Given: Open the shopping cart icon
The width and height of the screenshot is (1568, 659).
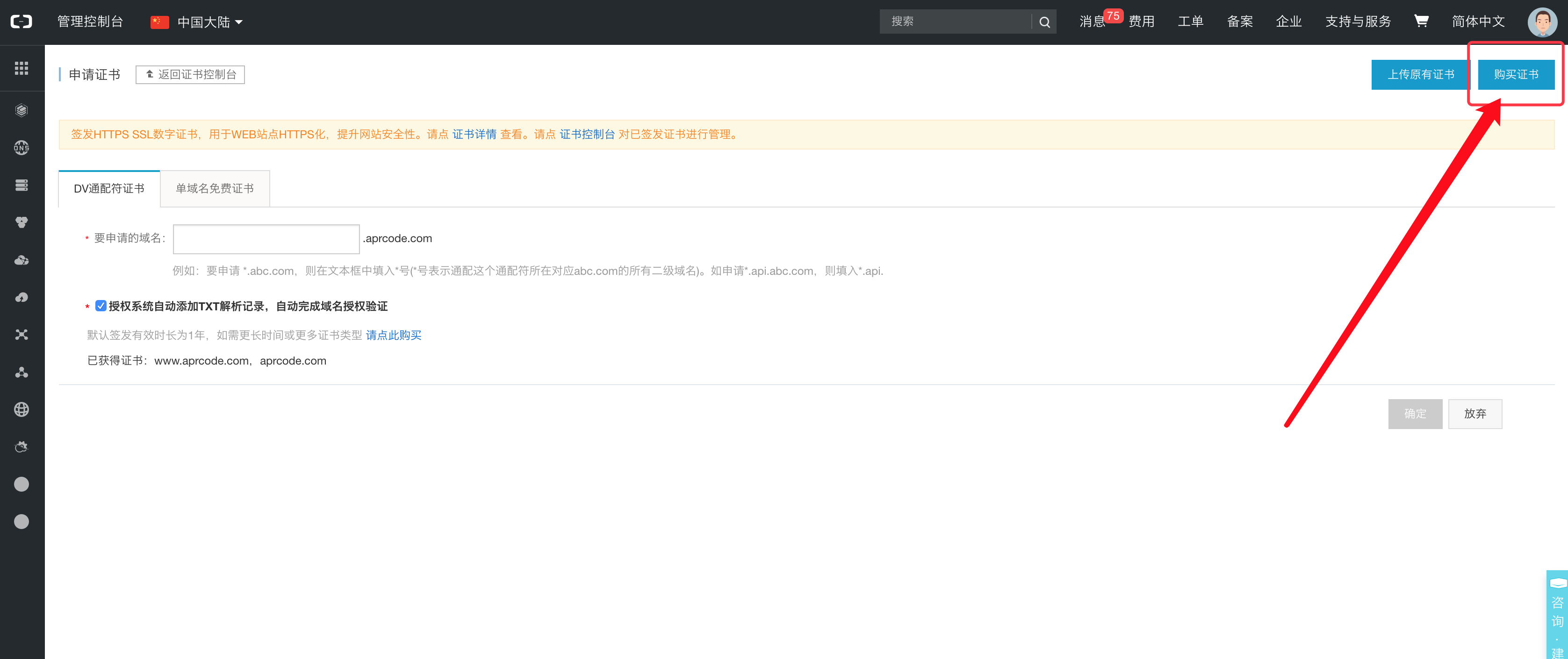Looking at the screenshot, I should pyautogui.click(x=1421, y=21).
